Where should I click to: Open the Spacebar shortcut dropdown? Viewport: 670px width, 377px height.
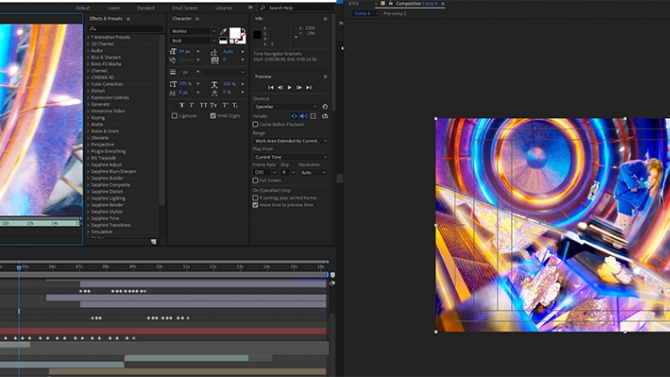click(x=285, y=107)
